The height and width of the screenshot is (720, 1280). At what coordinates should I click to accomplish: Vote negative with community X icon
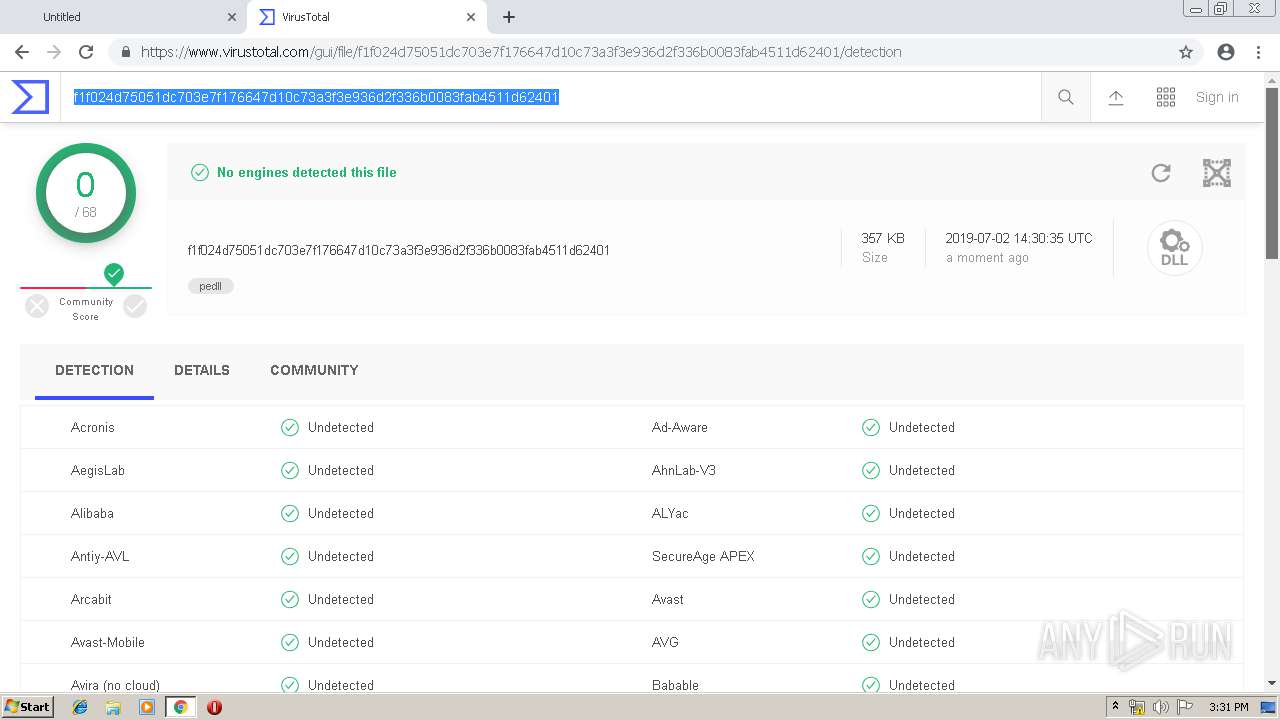pos(37,306)
